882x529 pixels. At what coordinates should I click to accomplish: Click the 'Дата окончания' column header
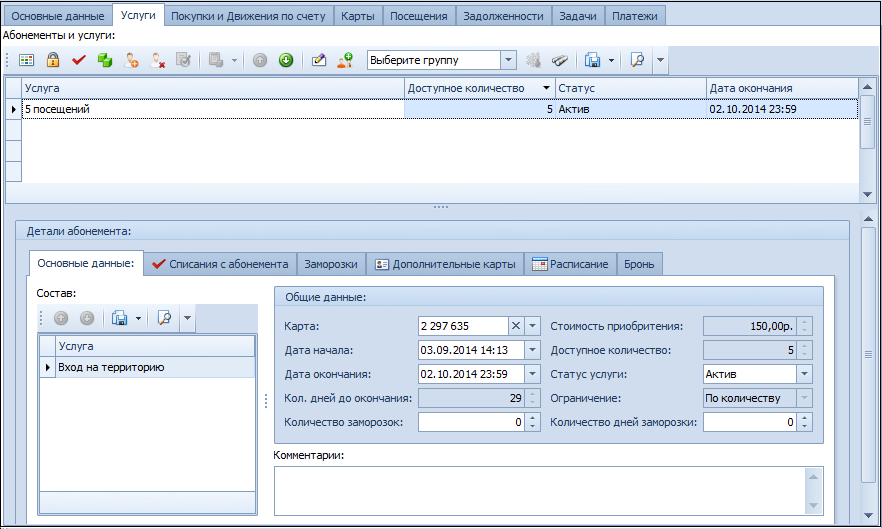[782, 88]
